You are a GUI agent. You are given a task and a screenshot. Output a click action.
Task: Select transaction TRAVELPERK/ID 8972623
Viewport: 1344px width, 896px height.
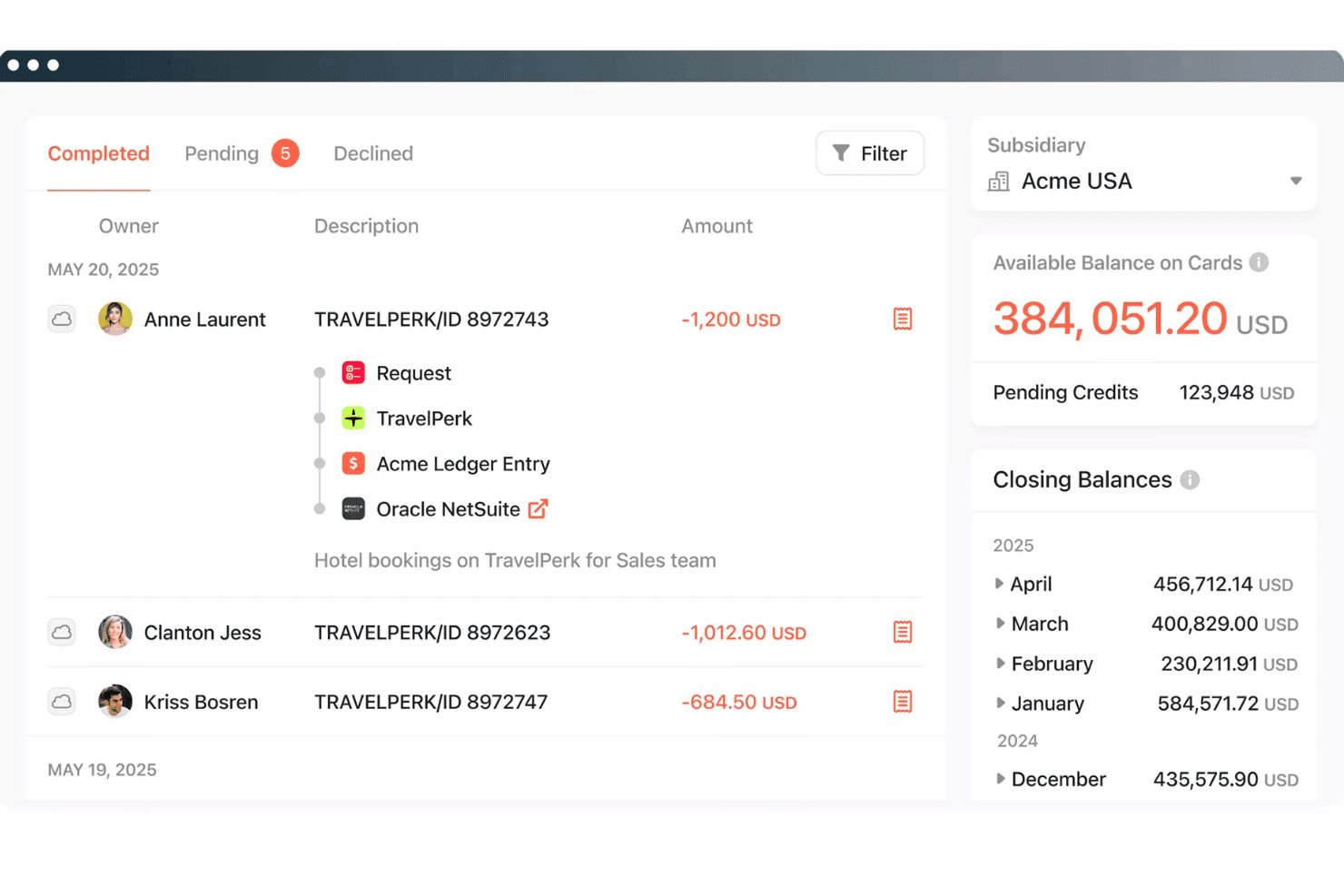[x=432, y=633]
